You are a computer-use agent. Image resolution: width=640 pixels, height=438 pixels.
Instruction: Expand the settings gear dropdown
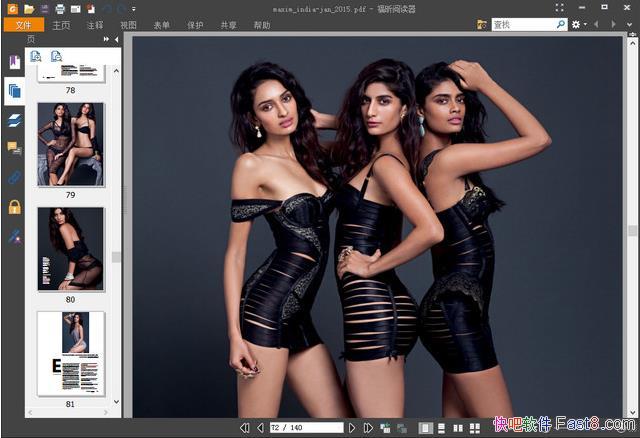click(x=578, y=24)
